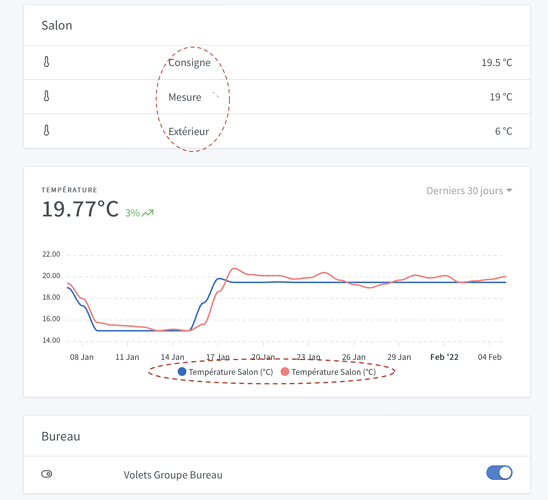Click the thermometer icon beside Mesure
Screen dimensions: 548x500
[x=46, y=96]
